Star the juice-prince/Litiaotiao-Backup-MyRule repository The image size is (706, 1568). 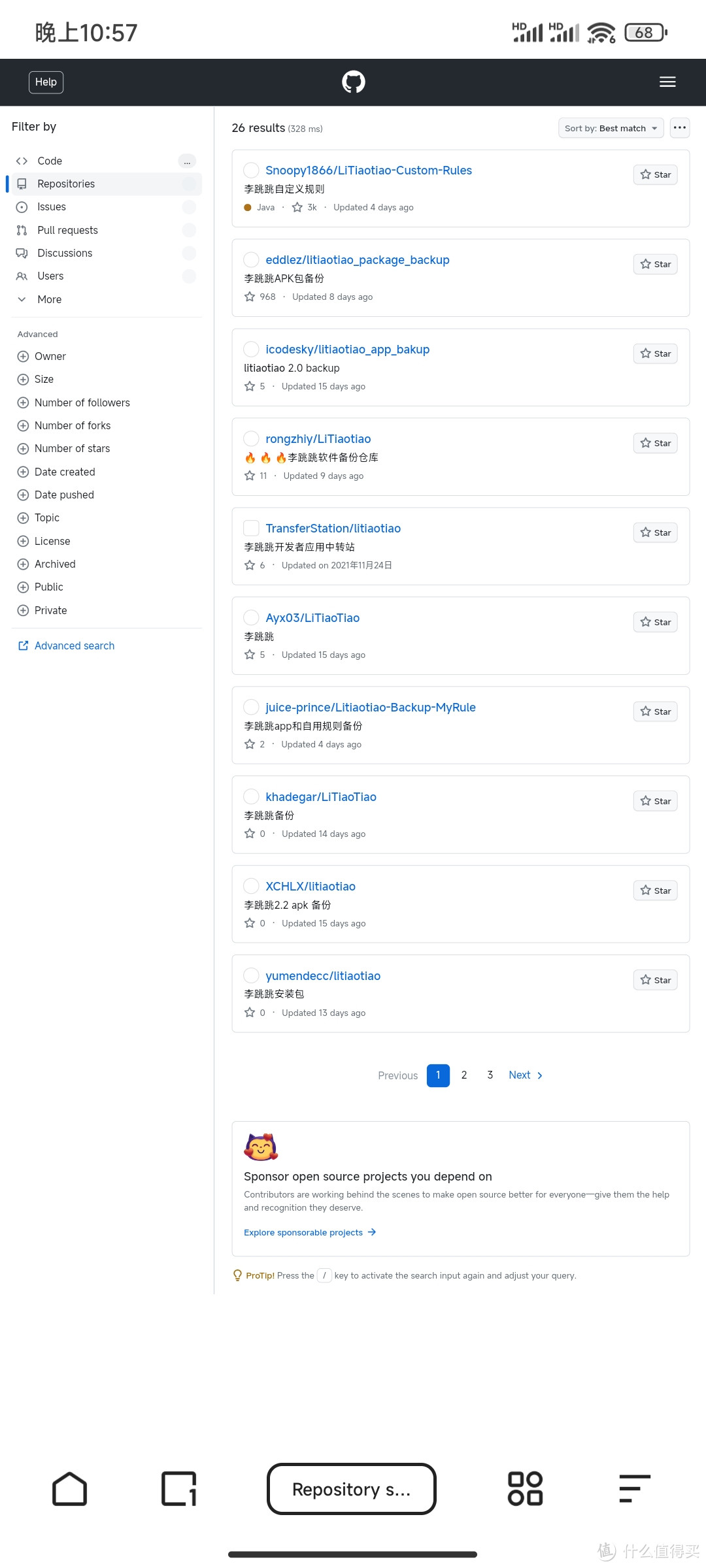coord(656,712)
